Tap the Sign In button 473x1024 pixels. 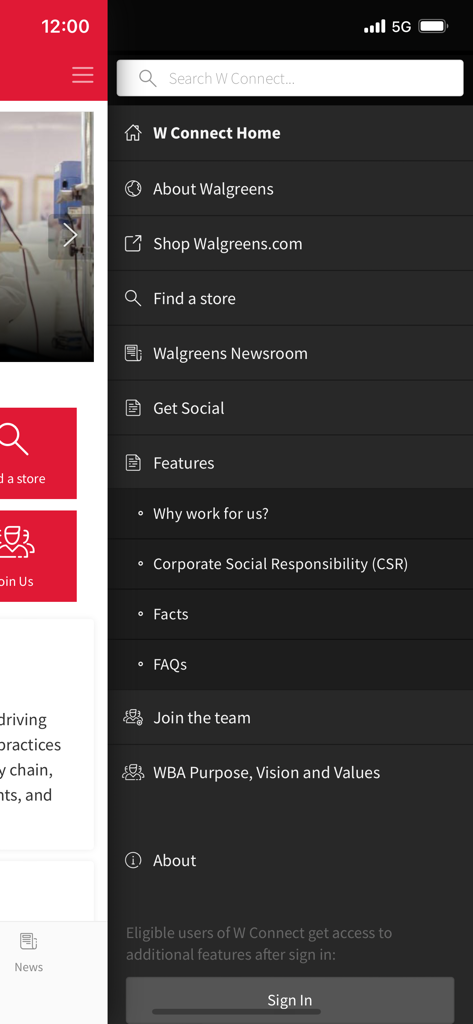coord(289,1000)
